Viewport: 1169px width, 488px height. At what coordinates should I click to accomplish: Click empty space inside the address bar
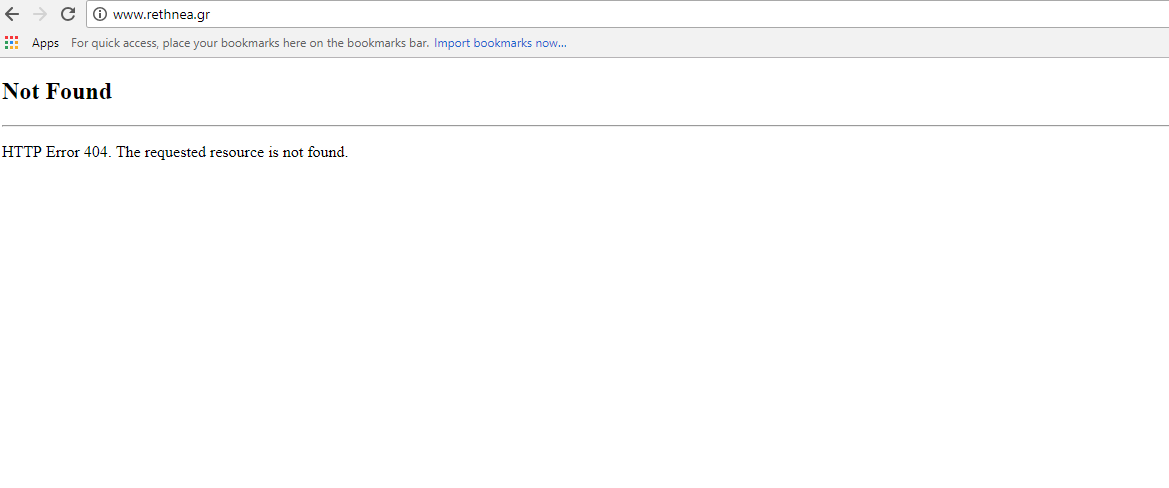pos(671,14)
